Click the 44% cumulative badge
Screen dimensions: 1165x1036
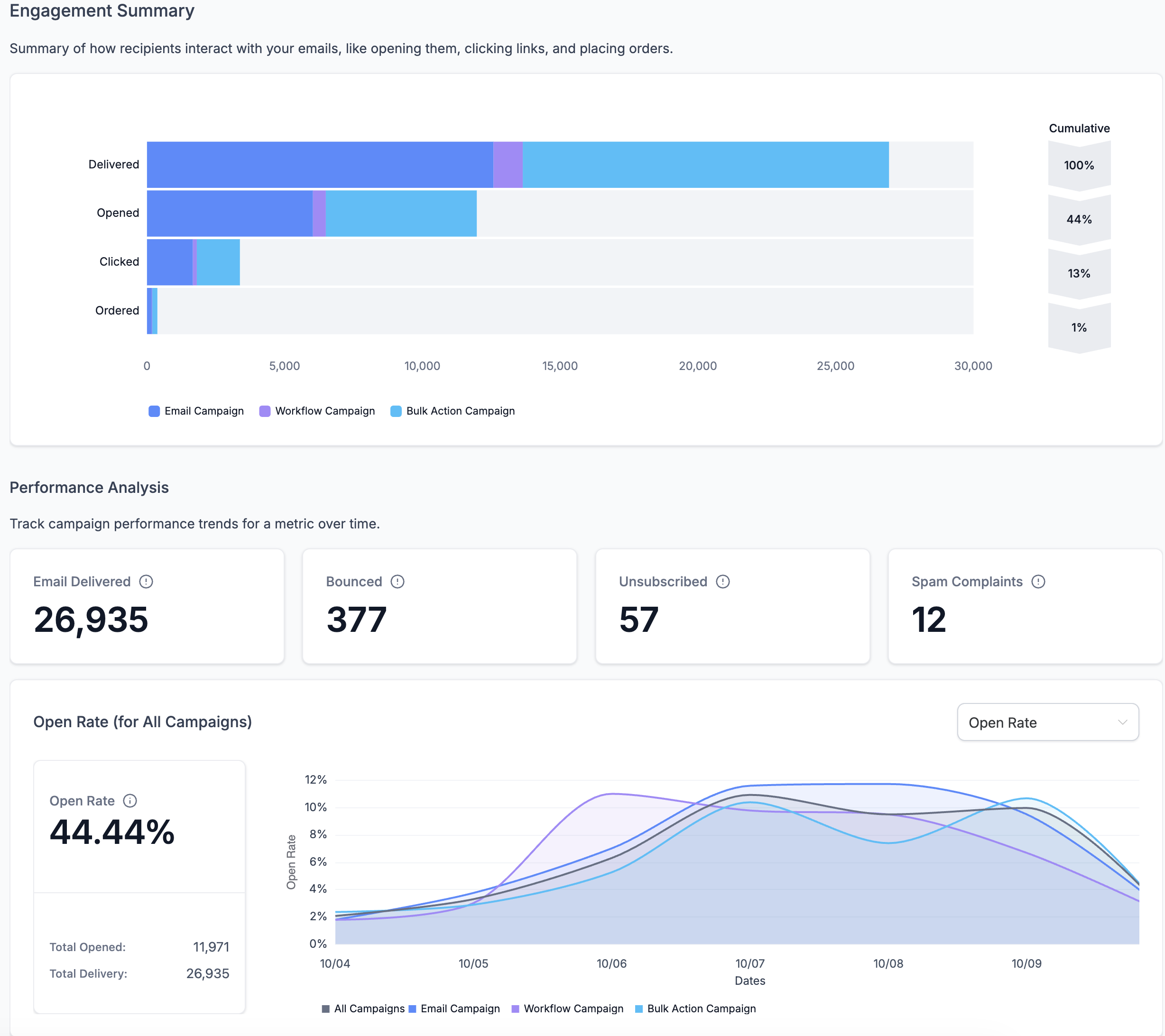1079,219
